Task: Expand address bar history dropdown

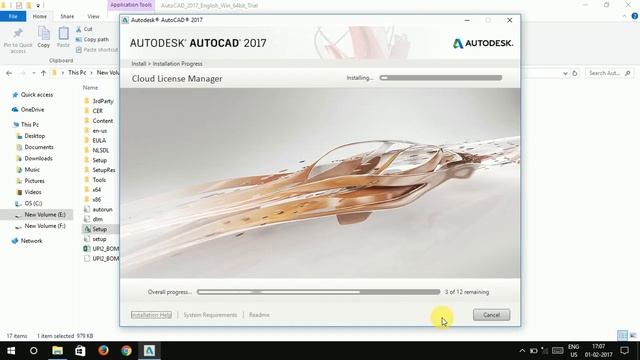Action: pos(565,73)
